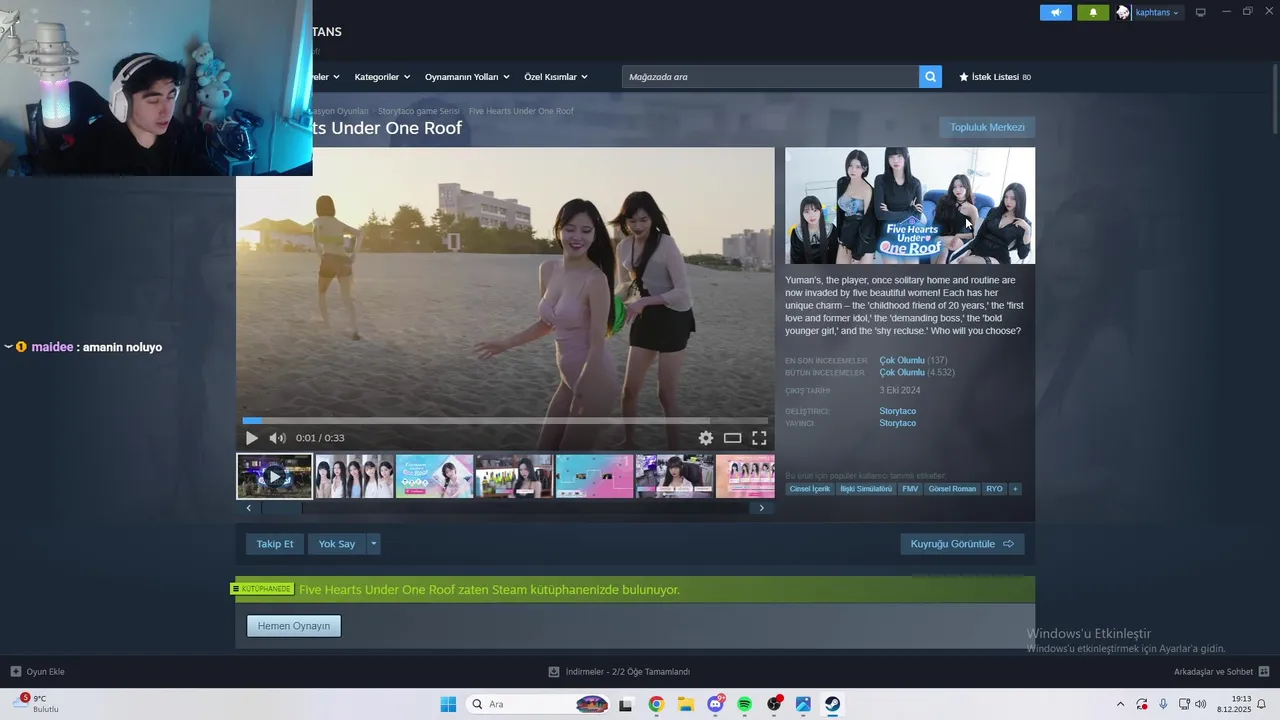
Task: Open Kategoriler dropdown menu
Action: click(381, 77)
